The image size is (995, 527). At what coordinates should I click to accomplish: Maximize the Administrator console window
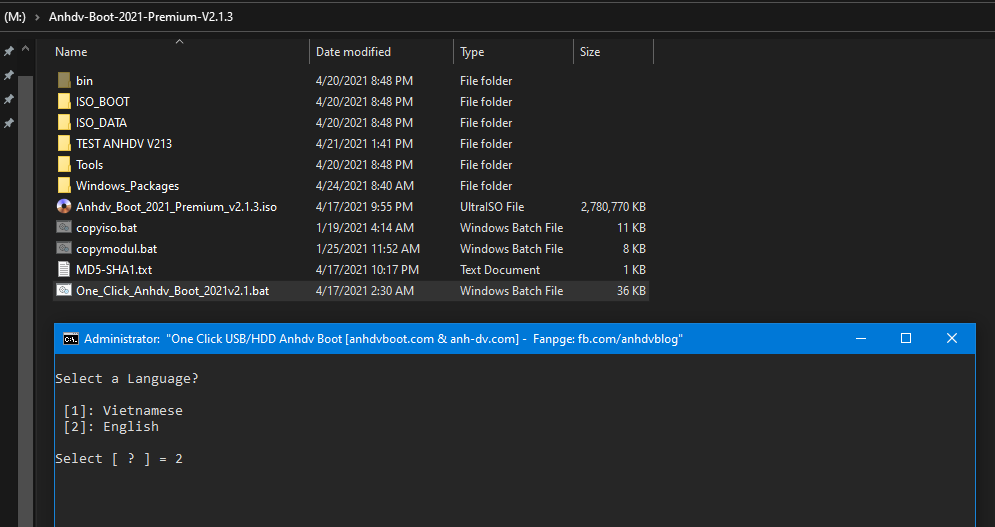(906, 338)
